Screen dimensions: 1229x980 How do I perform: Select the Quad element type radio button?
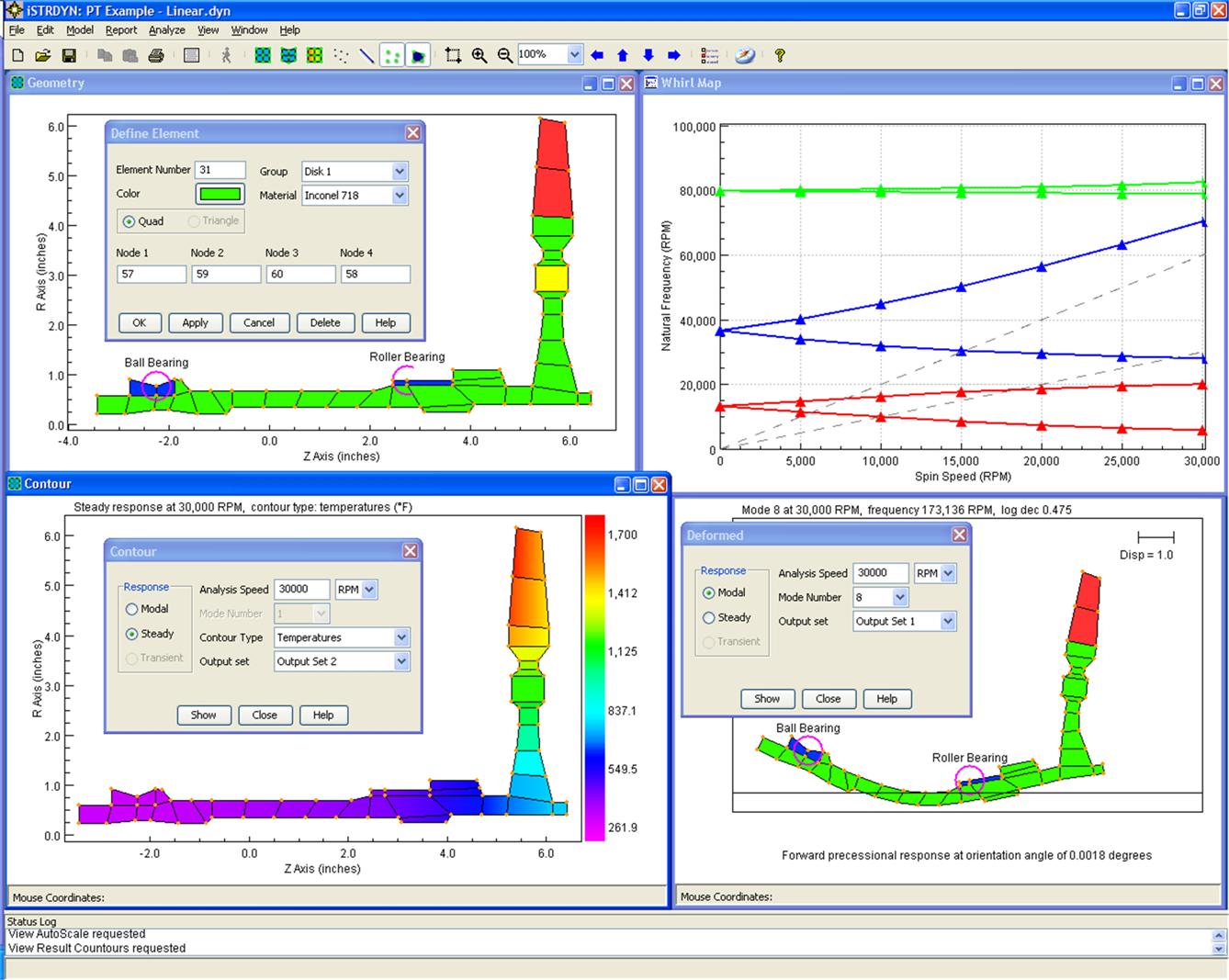point(130,221)
